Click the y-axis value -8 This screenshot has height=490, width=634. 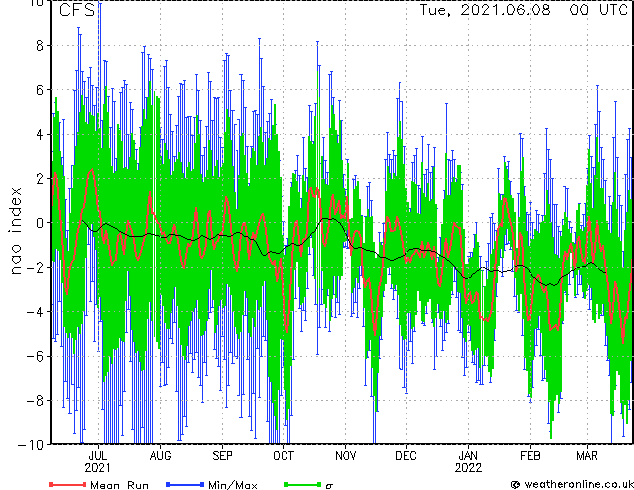(35, 401)
